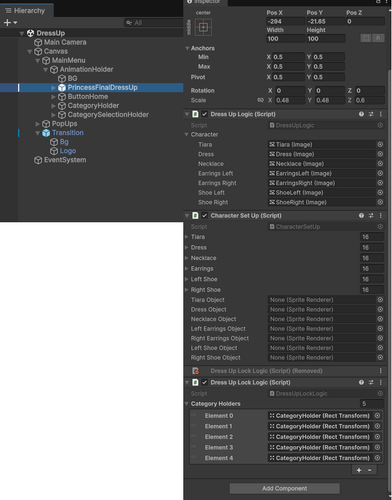Screen dimensions: 392x500
Task: Click the DressUp Unity scene icon
Action: click(30, 33)
